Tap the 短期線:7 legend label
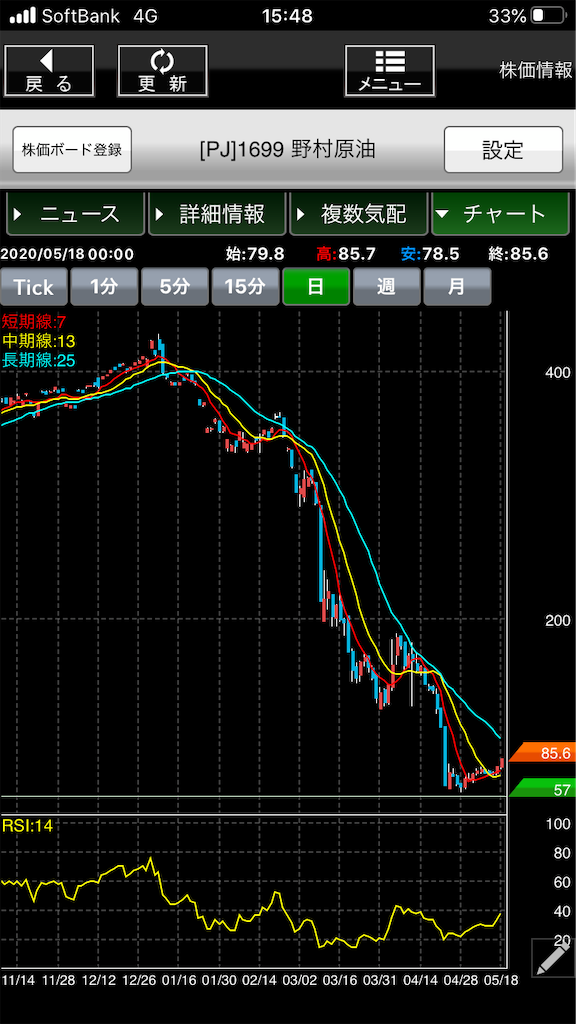 coord(35,321)
